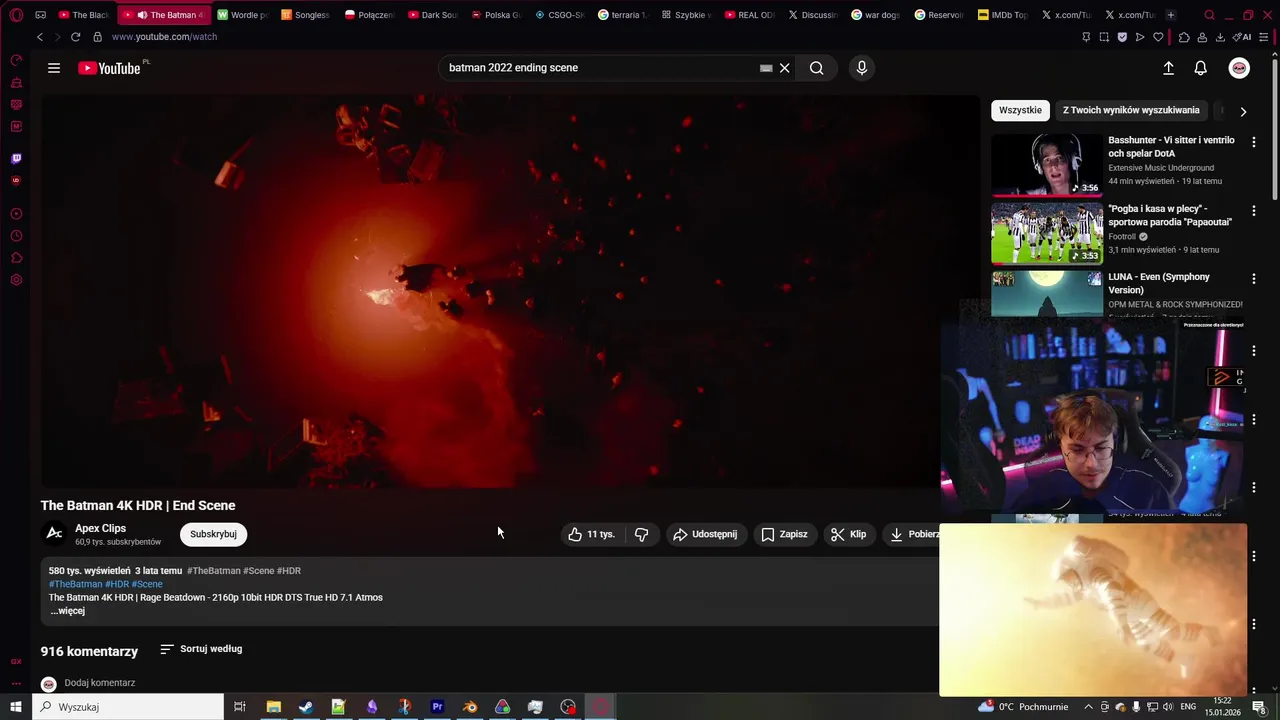The height and width of the screenshot is (720, 1280).
Task: Focus the batman 2022 ending scene search field
Action: point(600,68)
